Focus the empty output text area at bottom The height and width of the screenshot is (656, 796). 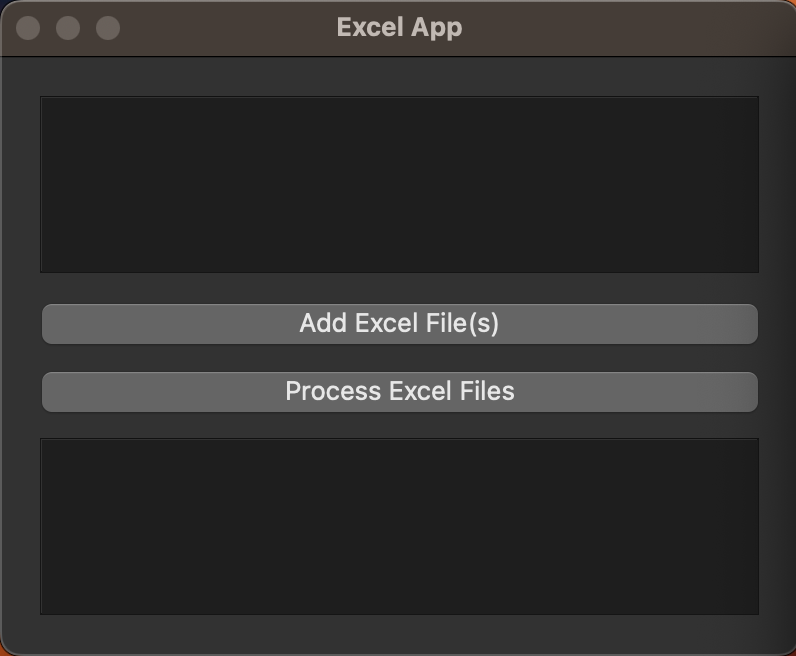click(x=400, y=527)
